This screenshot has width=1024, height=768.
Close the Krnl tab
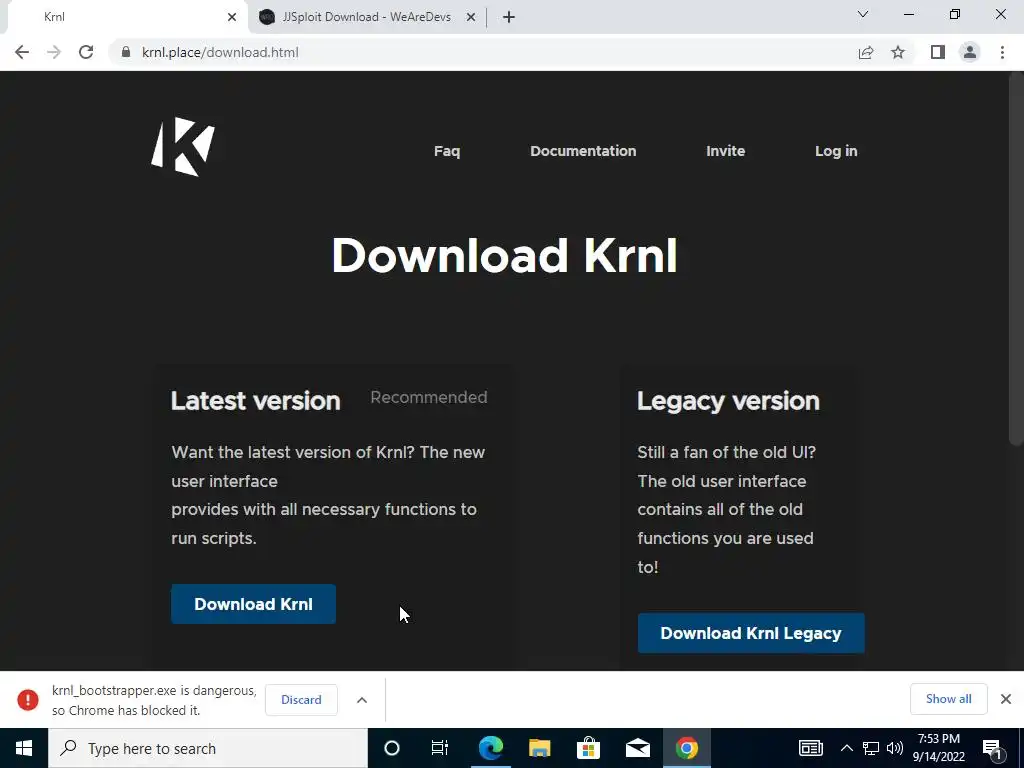click(232, 17)
